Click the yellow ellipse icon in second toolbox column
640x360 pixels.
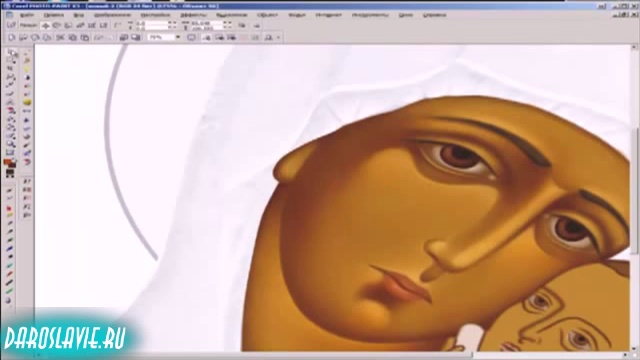tap(27, 102)
